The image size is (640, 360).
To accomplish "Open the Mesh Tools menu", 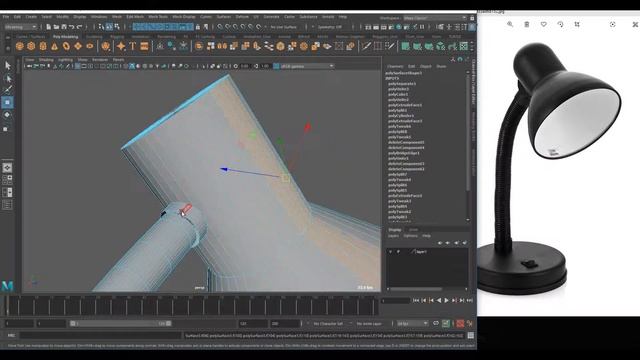I will (x=158, y=17).
